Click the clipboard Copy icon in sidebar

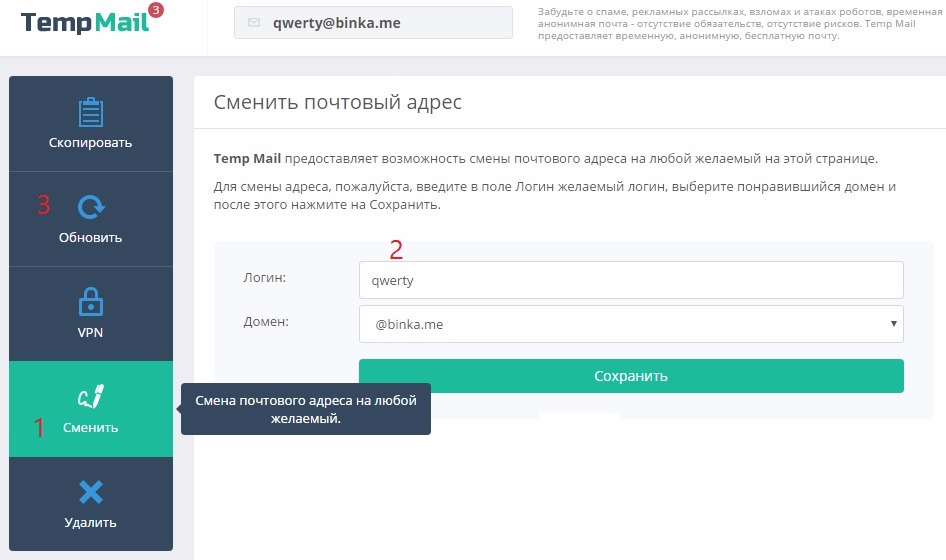(x=91, y=112)
